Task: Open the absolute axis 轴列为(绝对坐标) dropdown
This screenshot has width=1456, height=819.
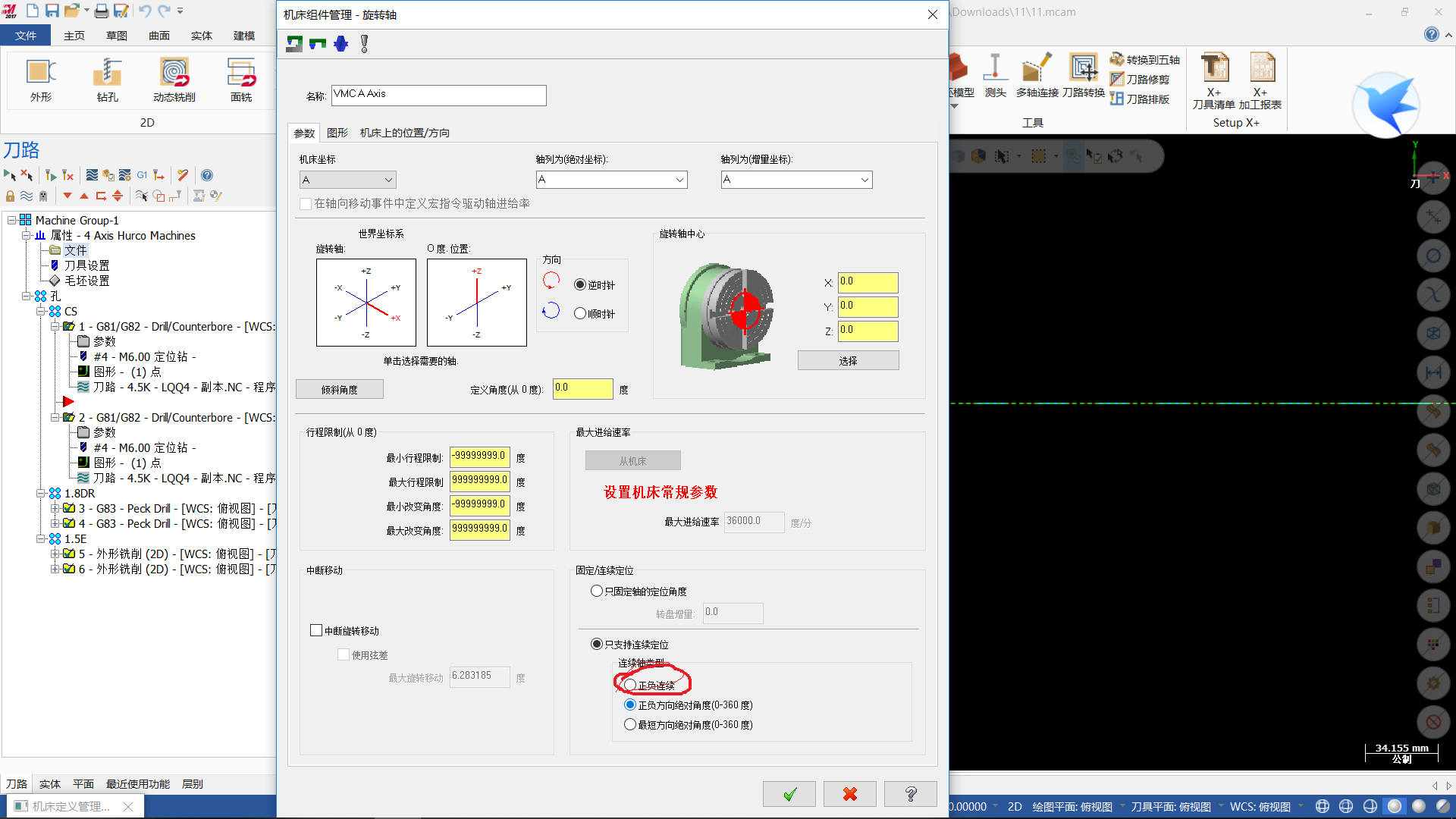Action: (x=611, y=180)
